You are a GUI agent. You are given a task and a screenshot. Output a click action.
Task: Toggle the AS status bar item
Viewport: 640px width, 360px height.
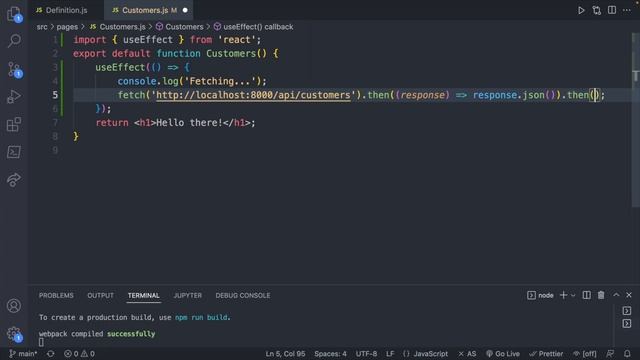point(467,353)
